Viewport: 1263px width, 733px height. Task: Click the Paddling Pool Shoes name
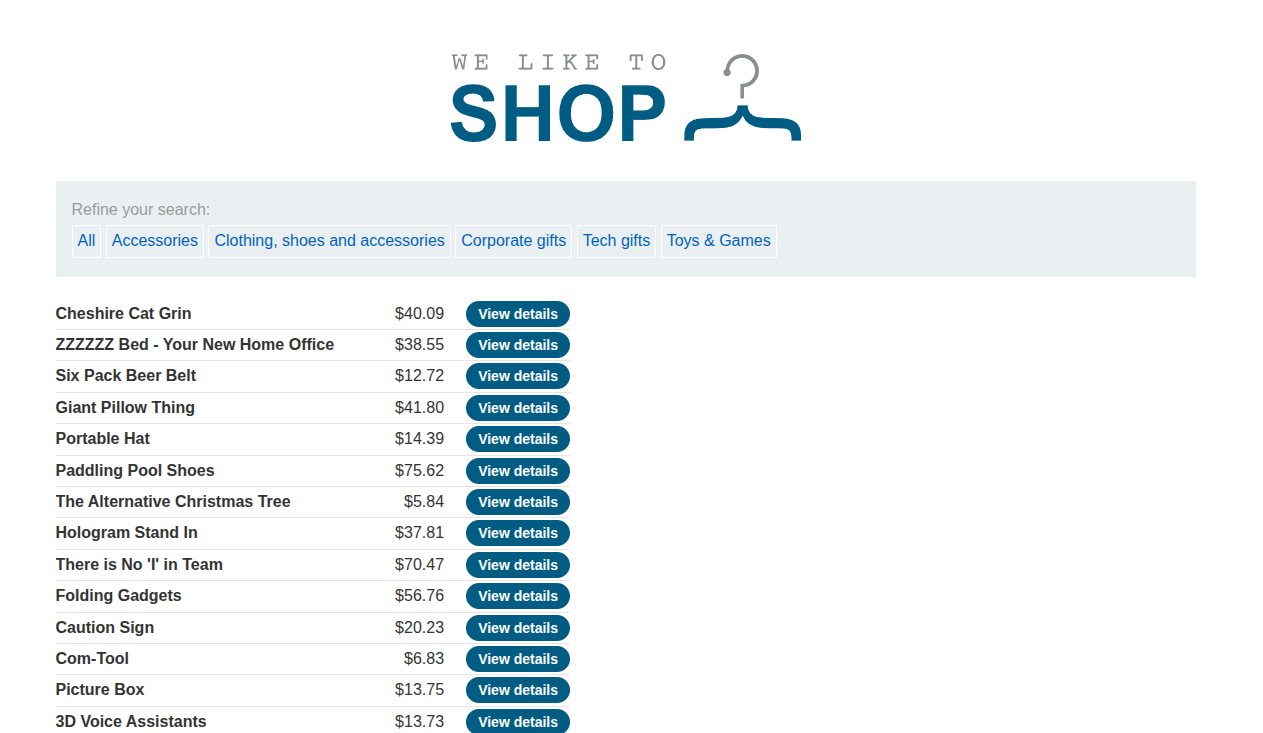(135, 471)
